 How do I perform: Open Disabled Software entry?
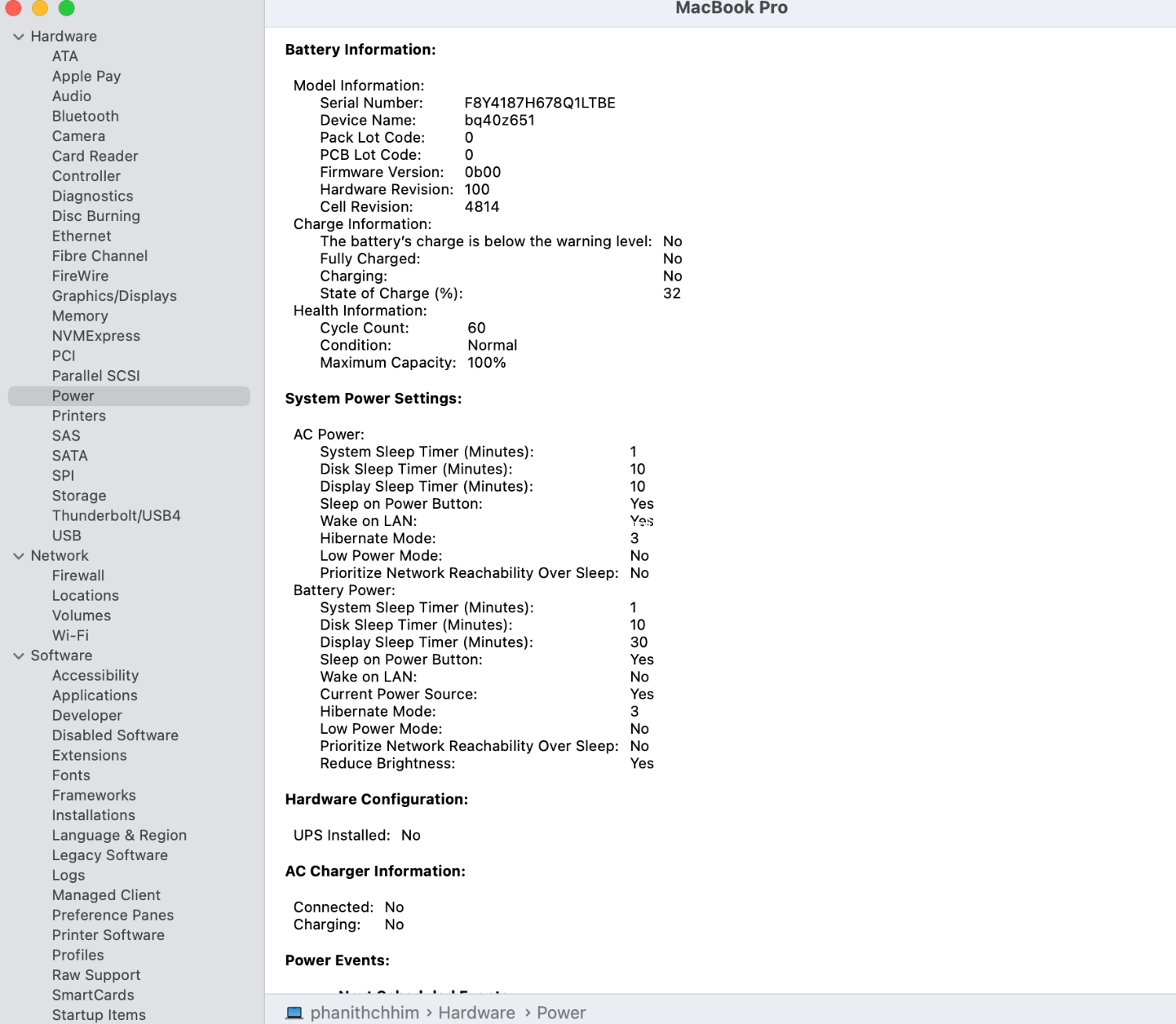click(115, 735)
